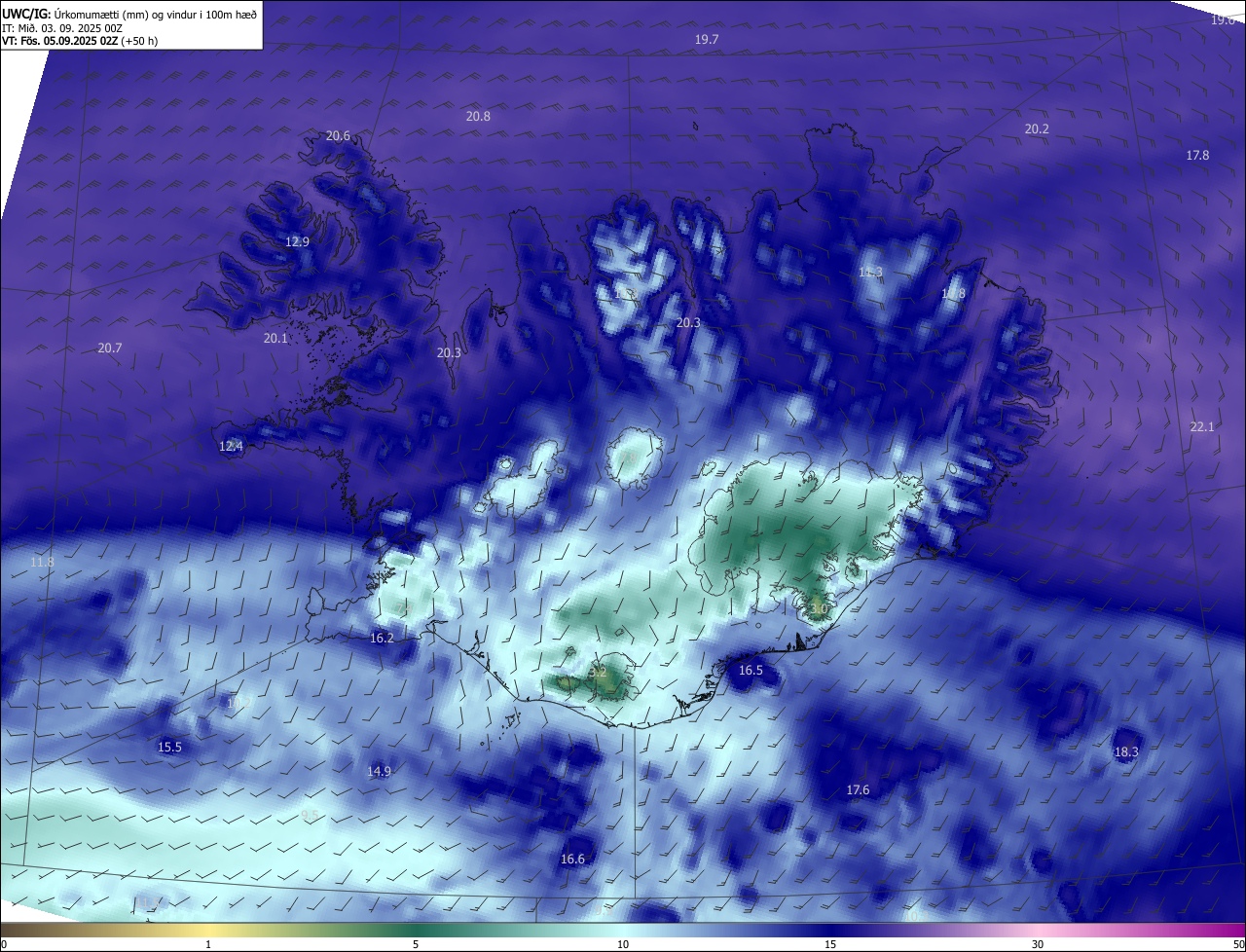
Task: Click the map value 11.8
Action: 42,562
